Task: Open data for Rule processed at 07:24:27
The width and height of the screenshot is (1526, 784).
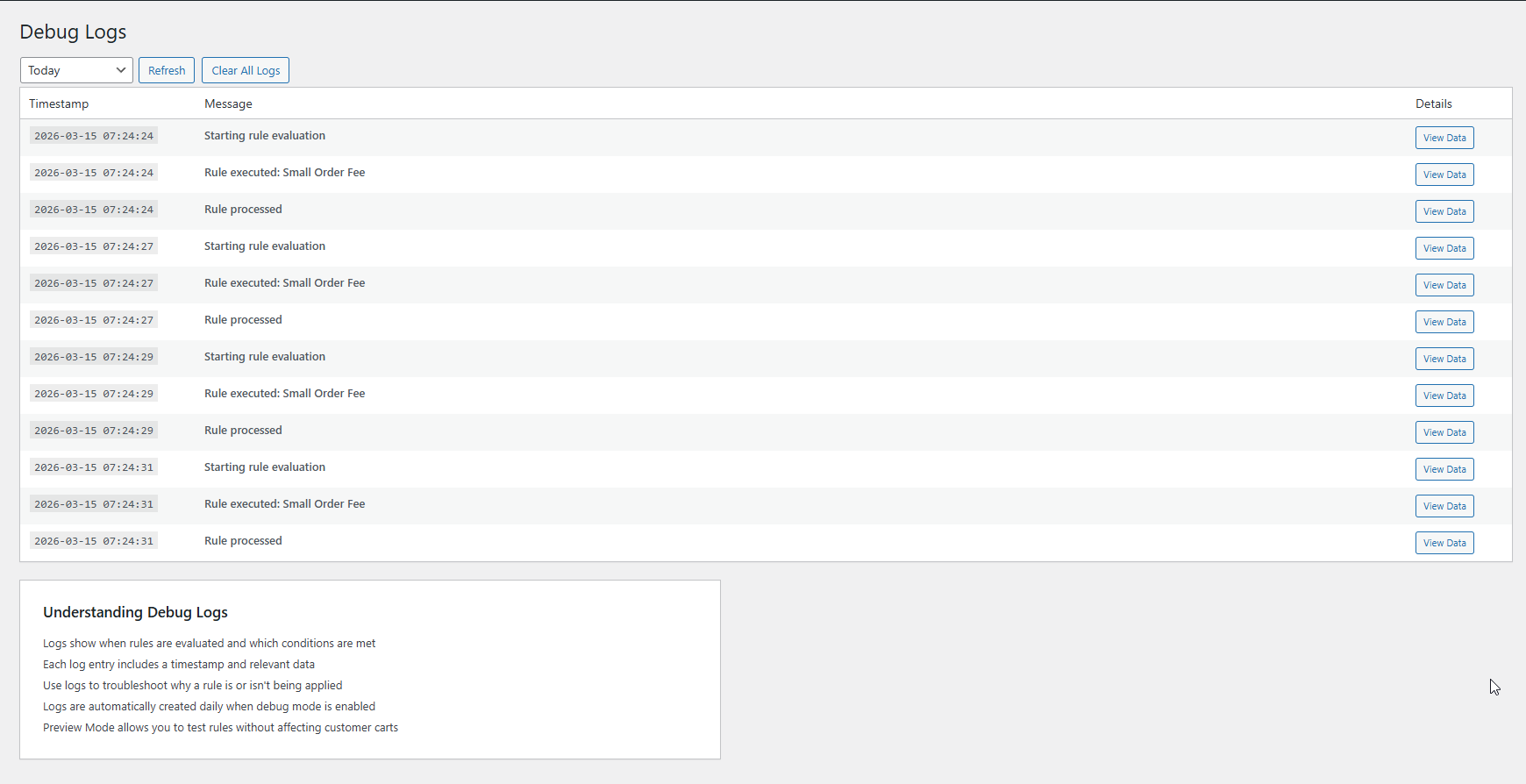Action: click(1444, 321)
